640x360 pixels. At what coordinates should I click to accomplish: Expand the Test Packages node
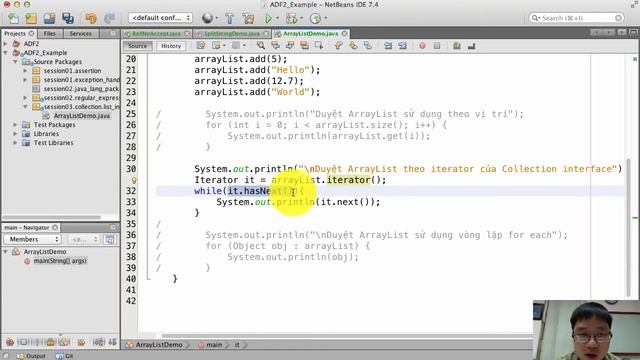[16, 124]
